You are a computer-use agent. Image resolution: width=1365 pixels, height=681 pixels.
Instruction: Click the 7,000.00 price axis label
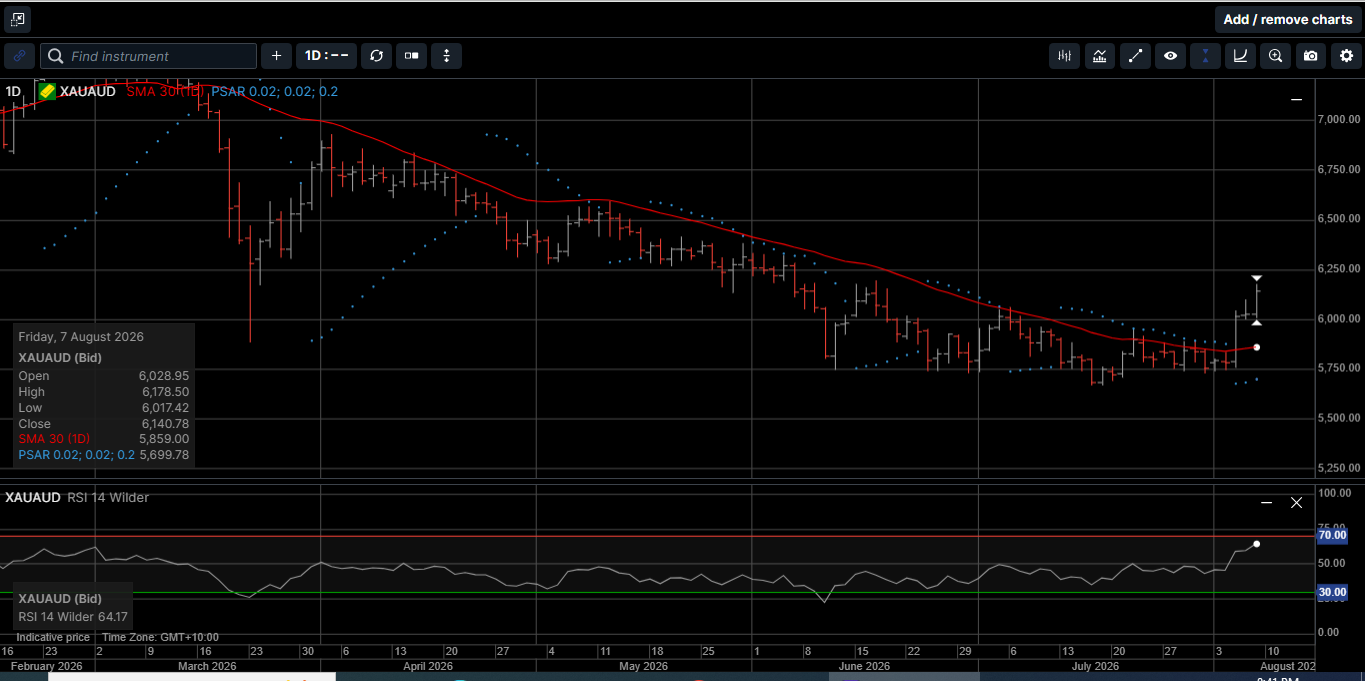(x=1340, y=119)
